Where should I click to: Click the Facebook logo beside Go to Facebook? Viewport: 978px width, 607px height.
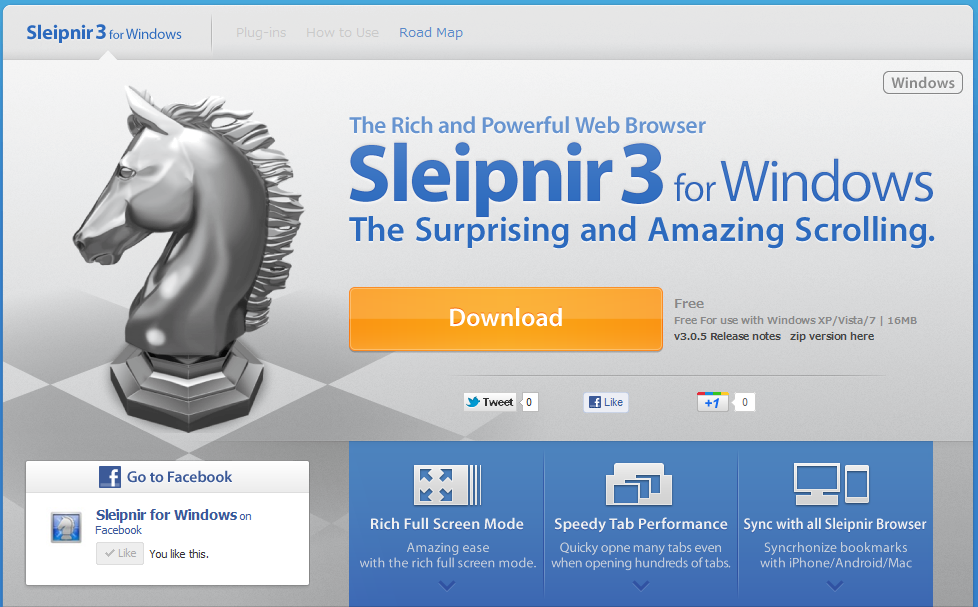(x=110, y=477)
